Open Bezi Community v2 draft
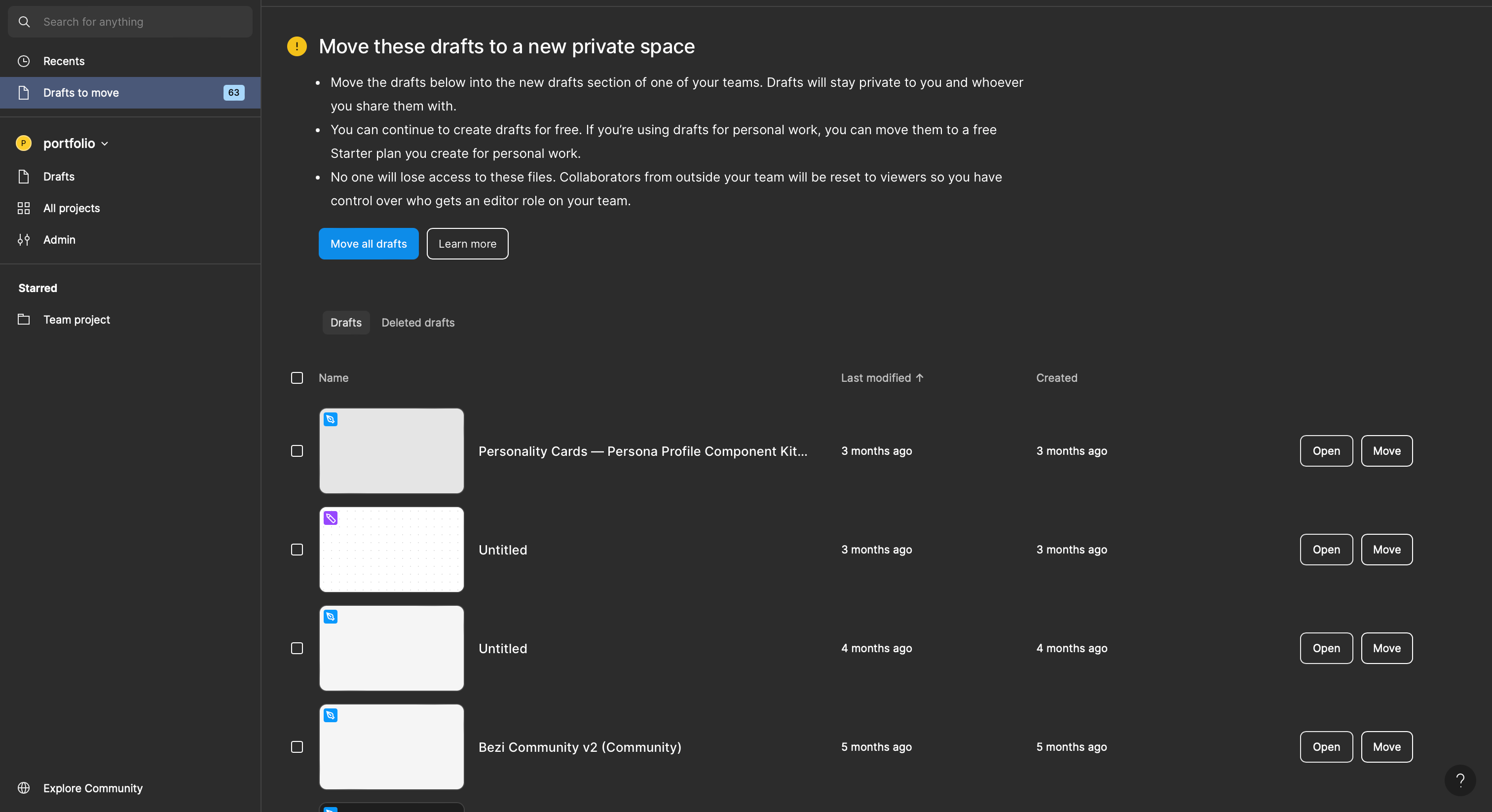This screenshot has height=812, width=1492. pyautogui.click(x=1326, y=746)
